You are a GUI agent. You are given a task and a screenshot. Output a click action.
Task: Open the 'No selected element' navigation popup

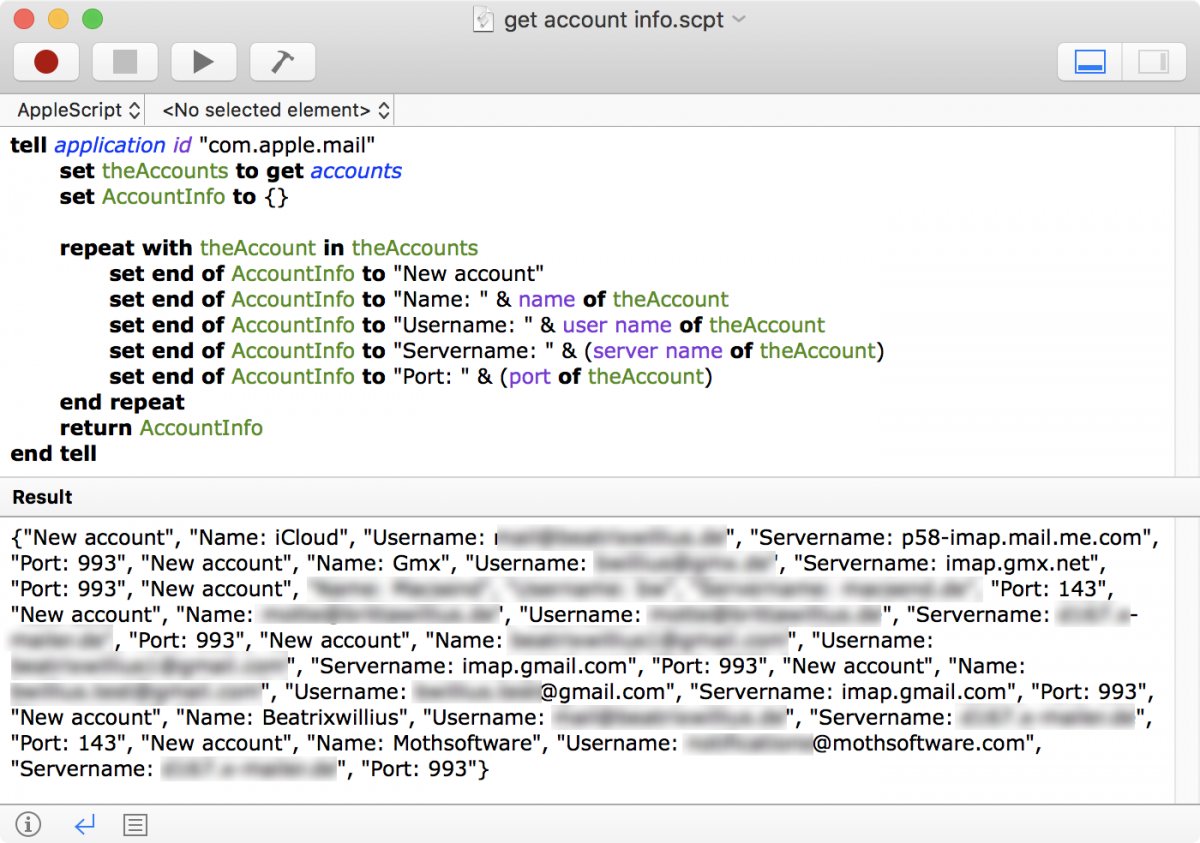click(270, 110)
